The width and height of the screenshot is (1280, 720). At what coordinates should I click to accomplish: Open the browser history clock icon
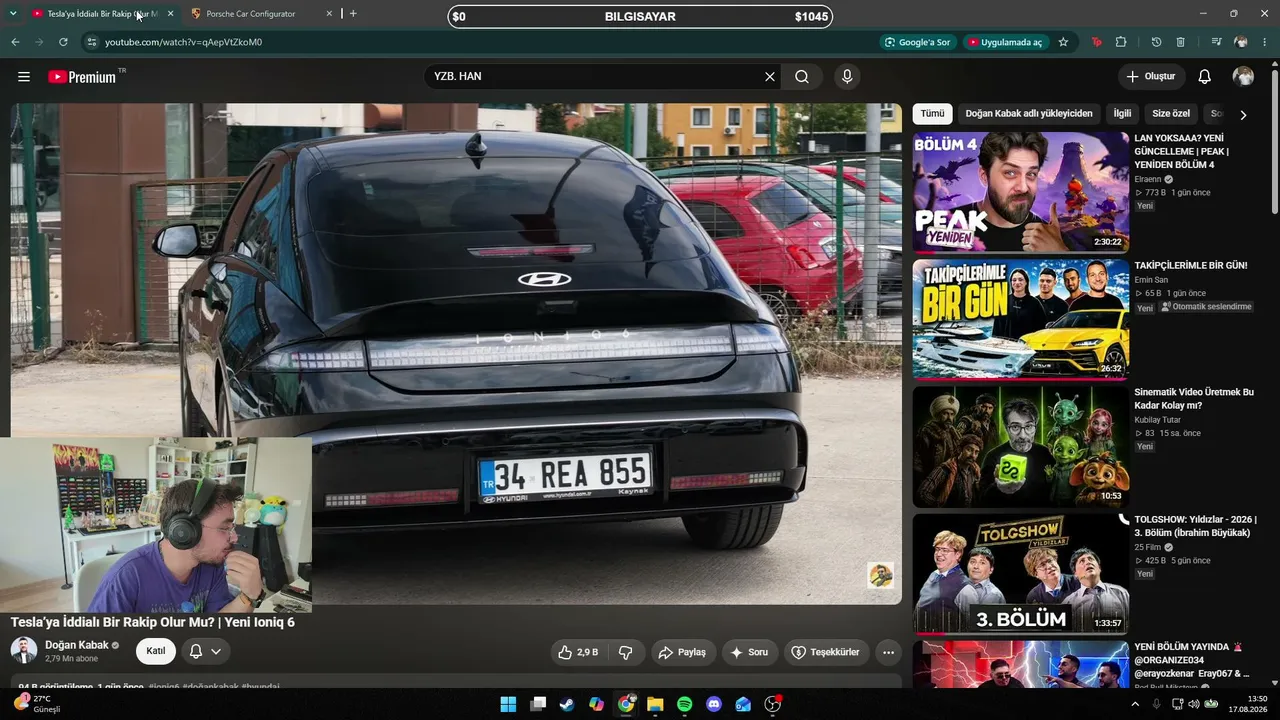pyautogui.click(x=1156, y=42)
